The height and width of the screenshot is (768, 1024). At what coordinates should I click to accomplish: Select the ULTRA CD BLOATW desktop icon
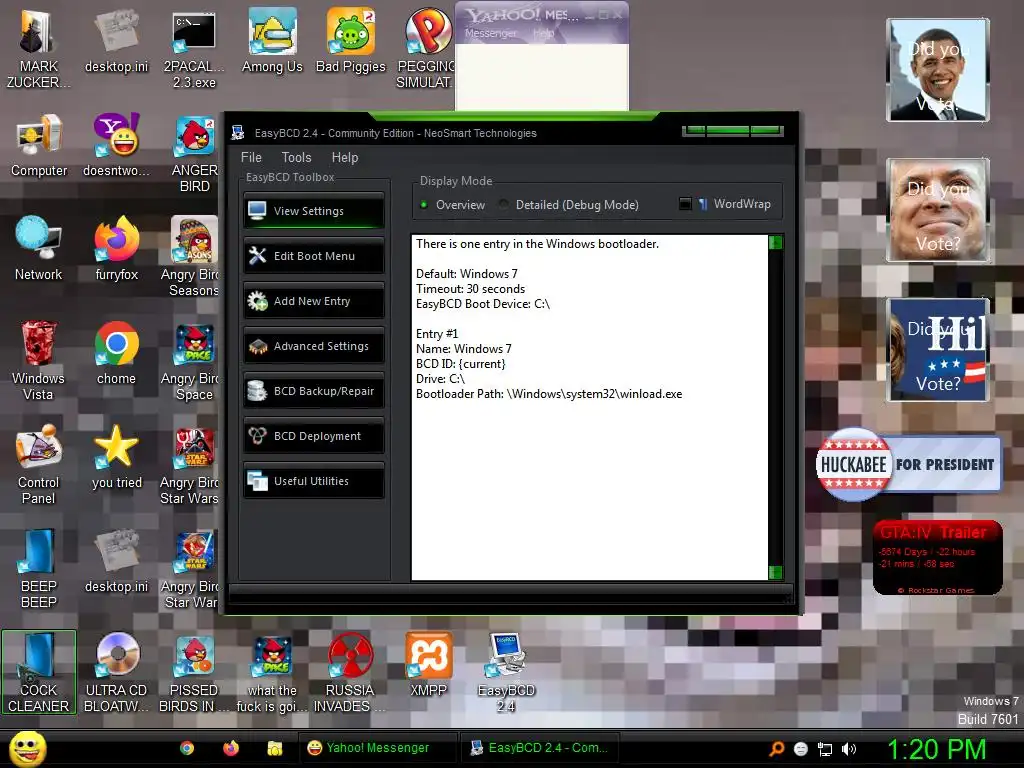pyautogui.click(x=117, y=672)
